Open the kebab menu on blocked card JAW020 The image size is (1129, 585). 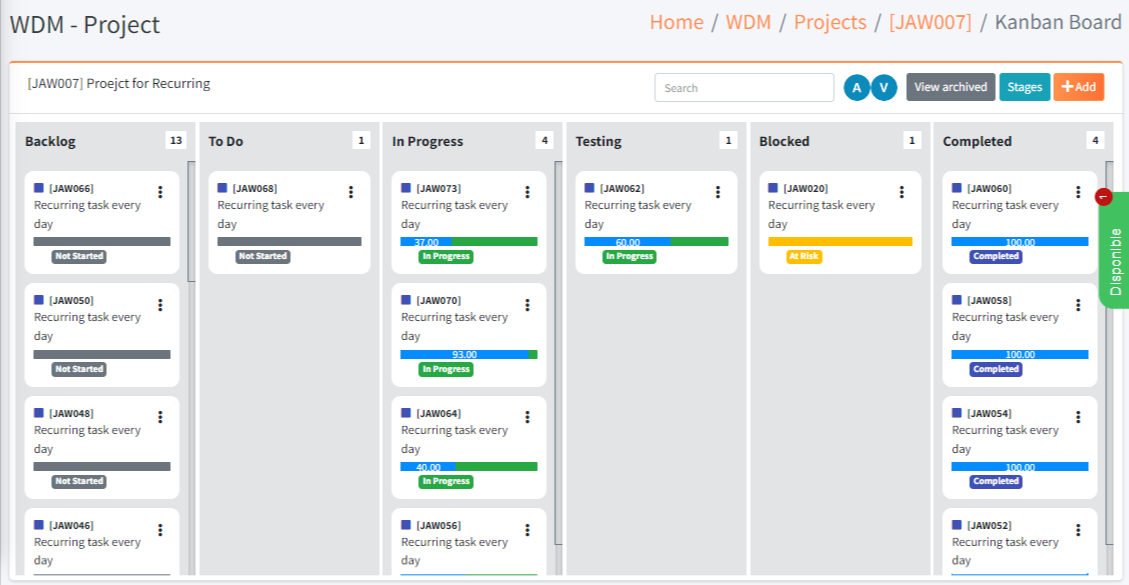pyautogui.click(x=901, y=192)
